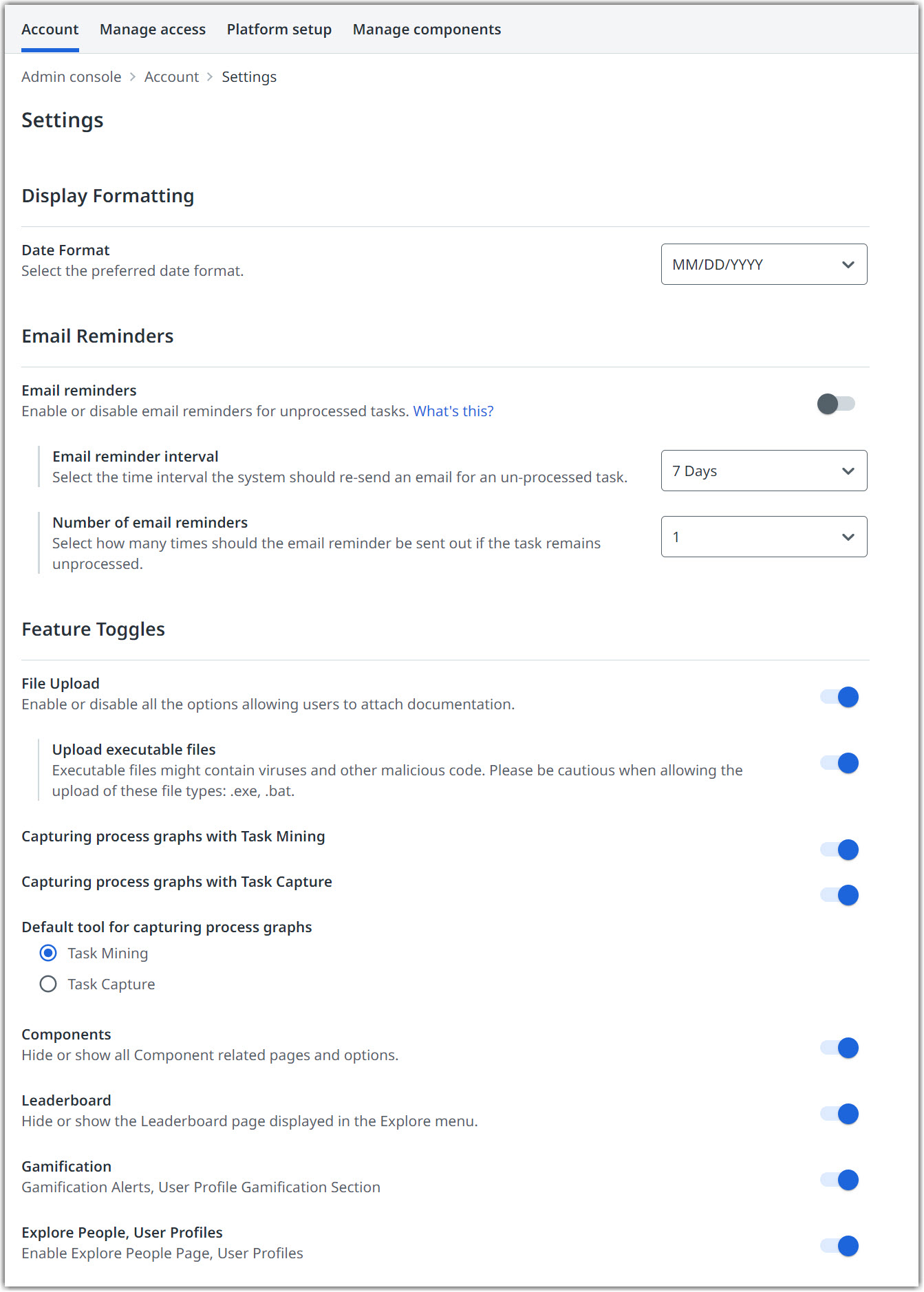Turn off the Gamification toggle
Viewport: 924px width, 1292px height.
pyautogui.click(x=839, y=1180)
